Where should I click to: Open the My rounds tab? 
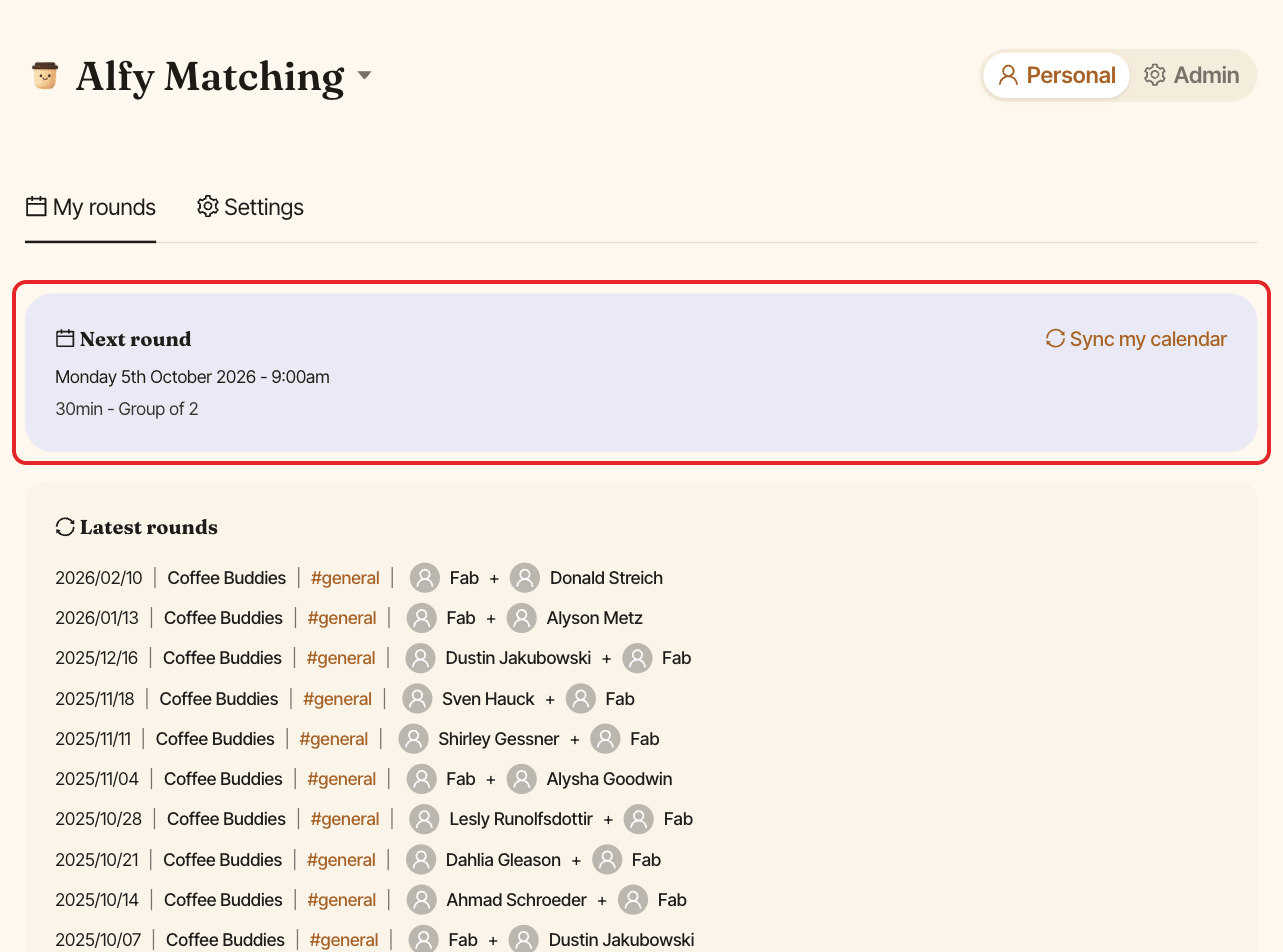coord(91,207)
